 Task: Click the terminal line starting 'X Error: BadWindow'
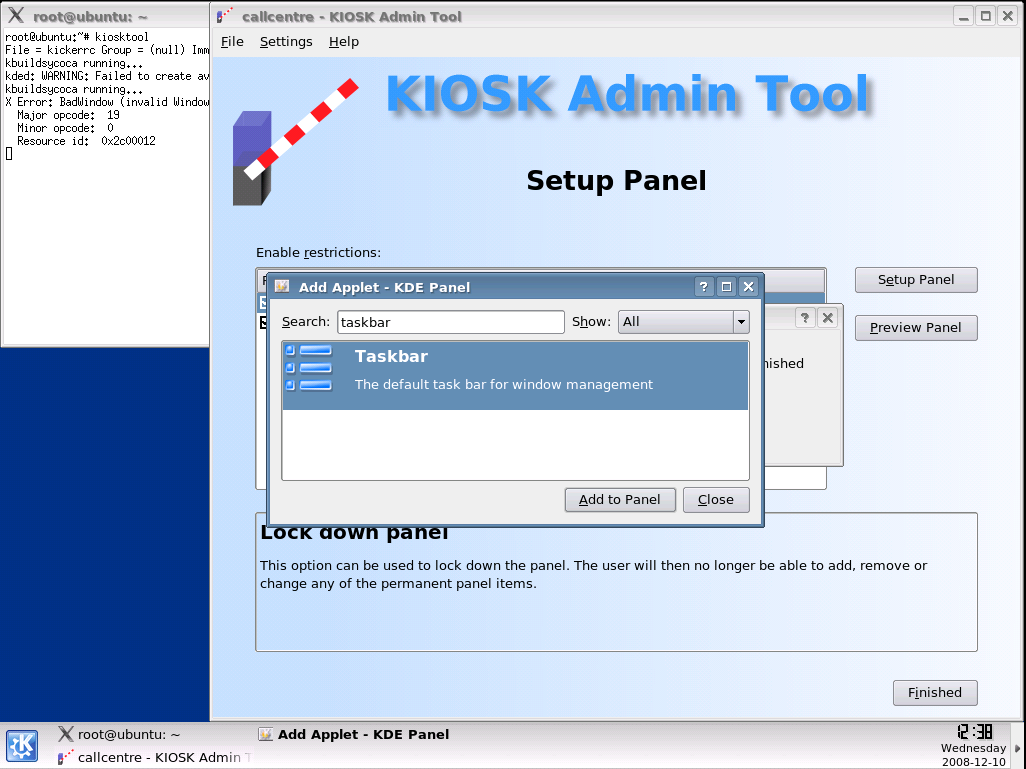(x=107, y=102)
